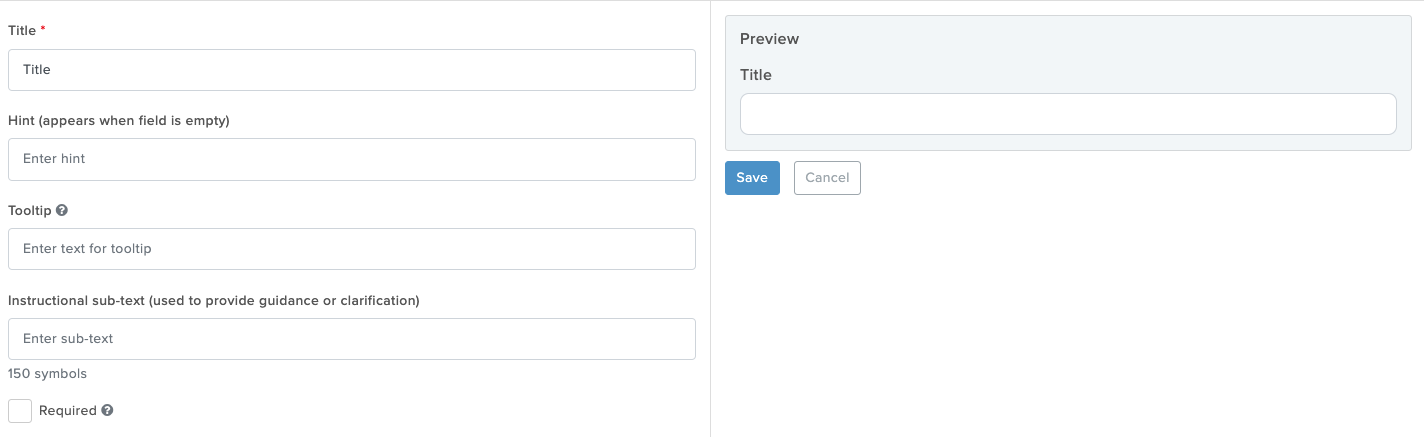Viewport: 1424px width, 437px height.
Task: Click the Instructional sub-text label
Action: click(214, 301)
